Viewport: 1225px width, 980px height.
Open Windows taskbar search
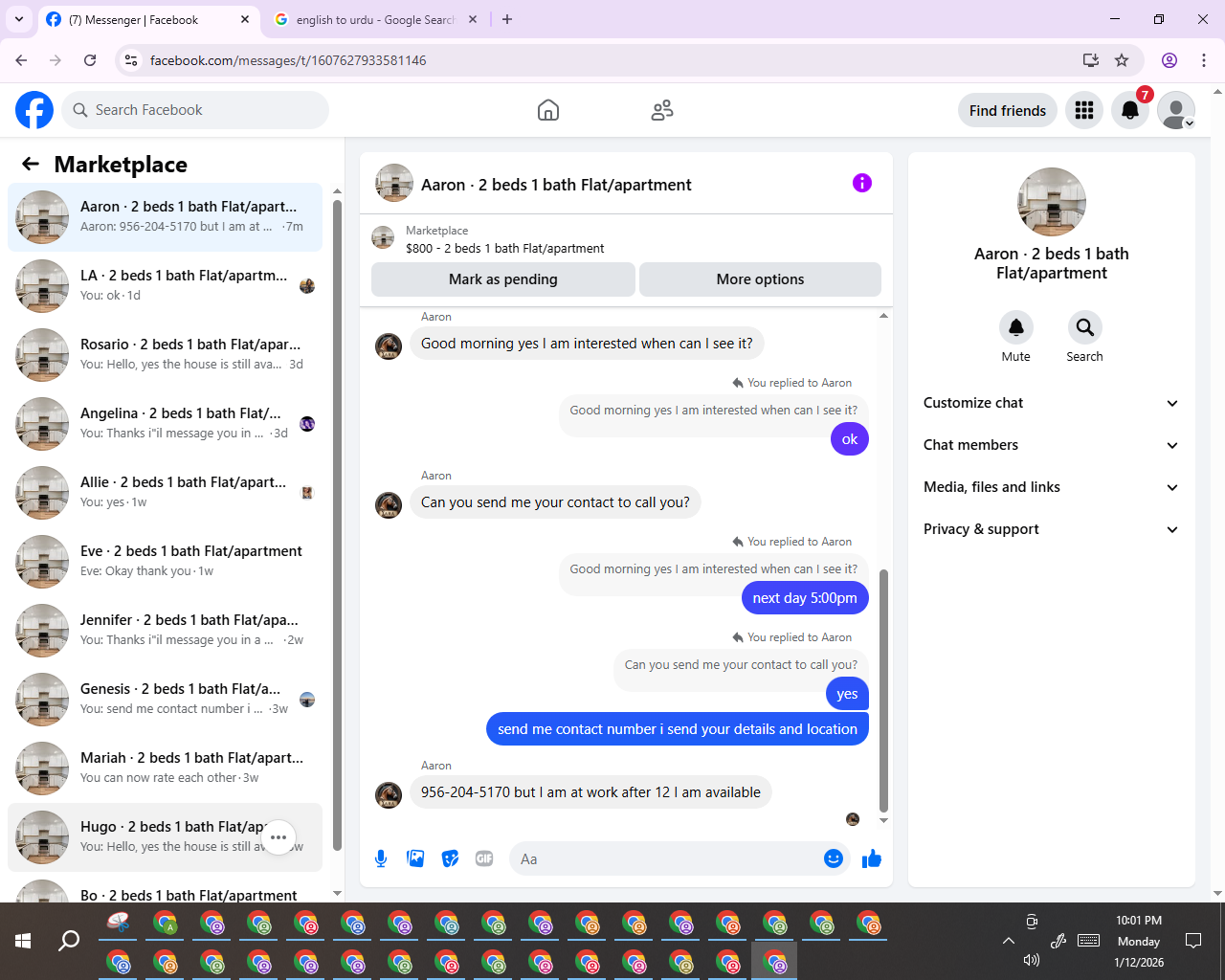[69, 941]
